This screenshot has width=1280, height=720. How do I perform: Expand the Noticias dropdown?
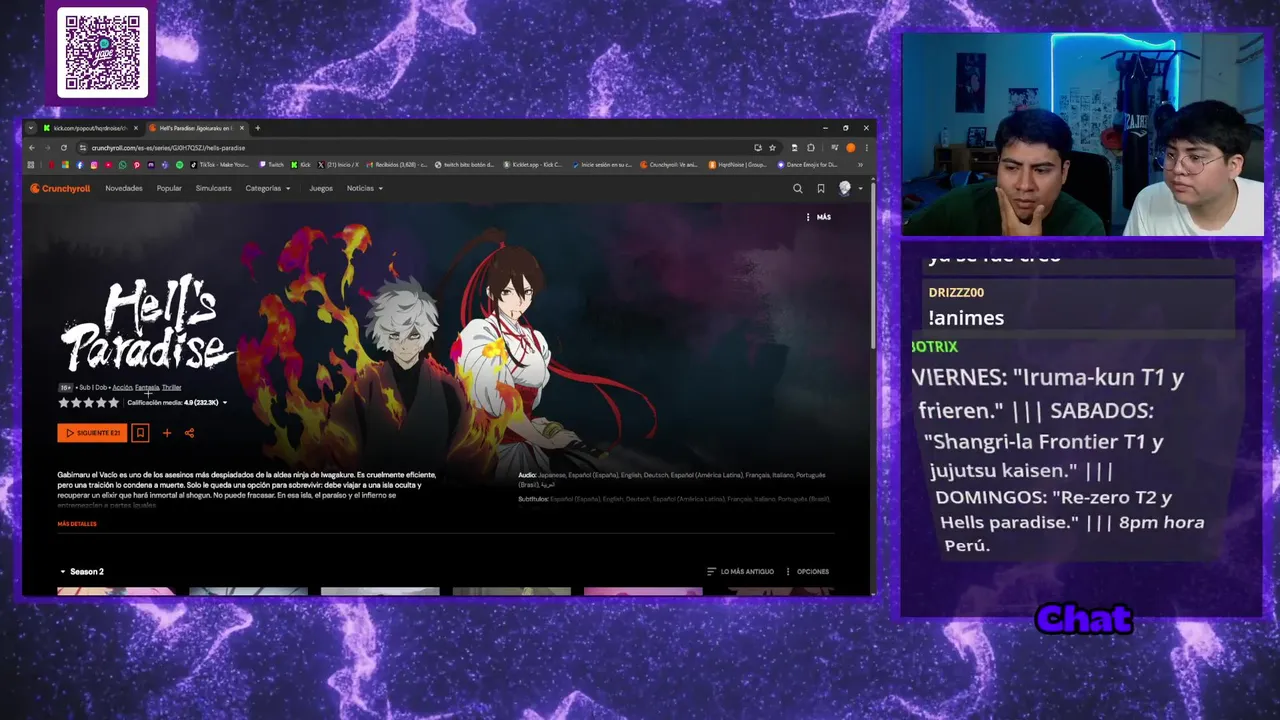365,188
